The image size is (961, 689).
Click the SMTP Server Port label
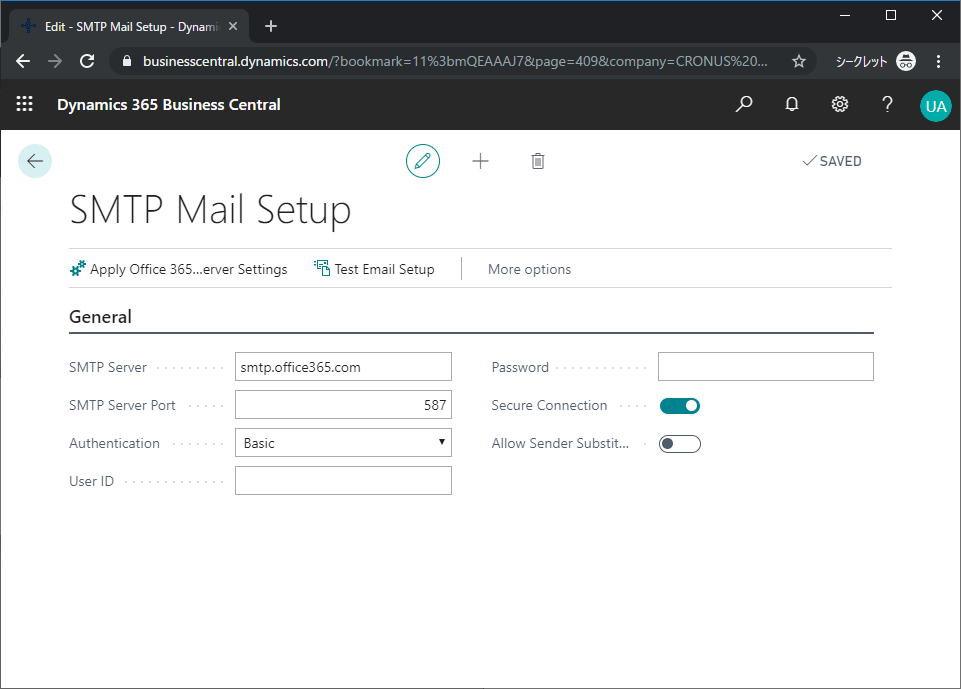tap(122, 405)
